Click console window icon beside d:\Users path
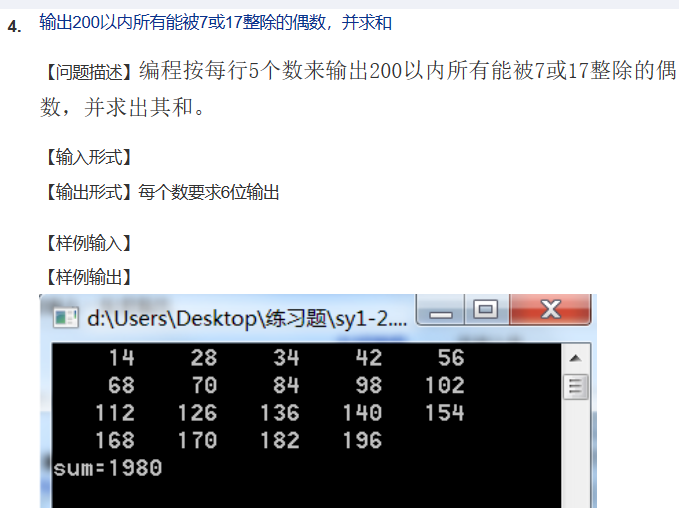The width and height of the screenshot is (679, 508). pos(66,318)
